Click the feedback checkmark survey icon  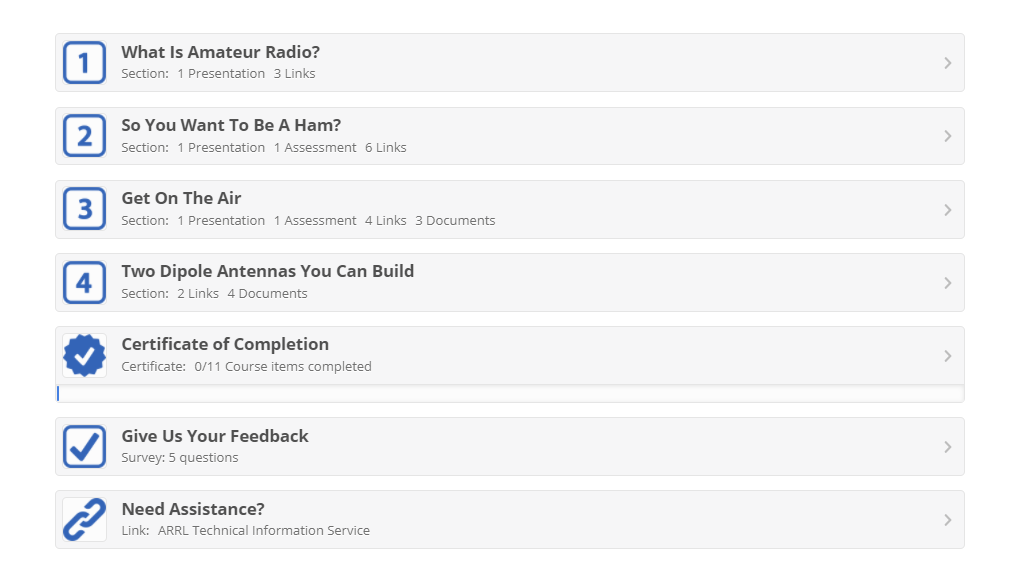[x=84, y=446]
